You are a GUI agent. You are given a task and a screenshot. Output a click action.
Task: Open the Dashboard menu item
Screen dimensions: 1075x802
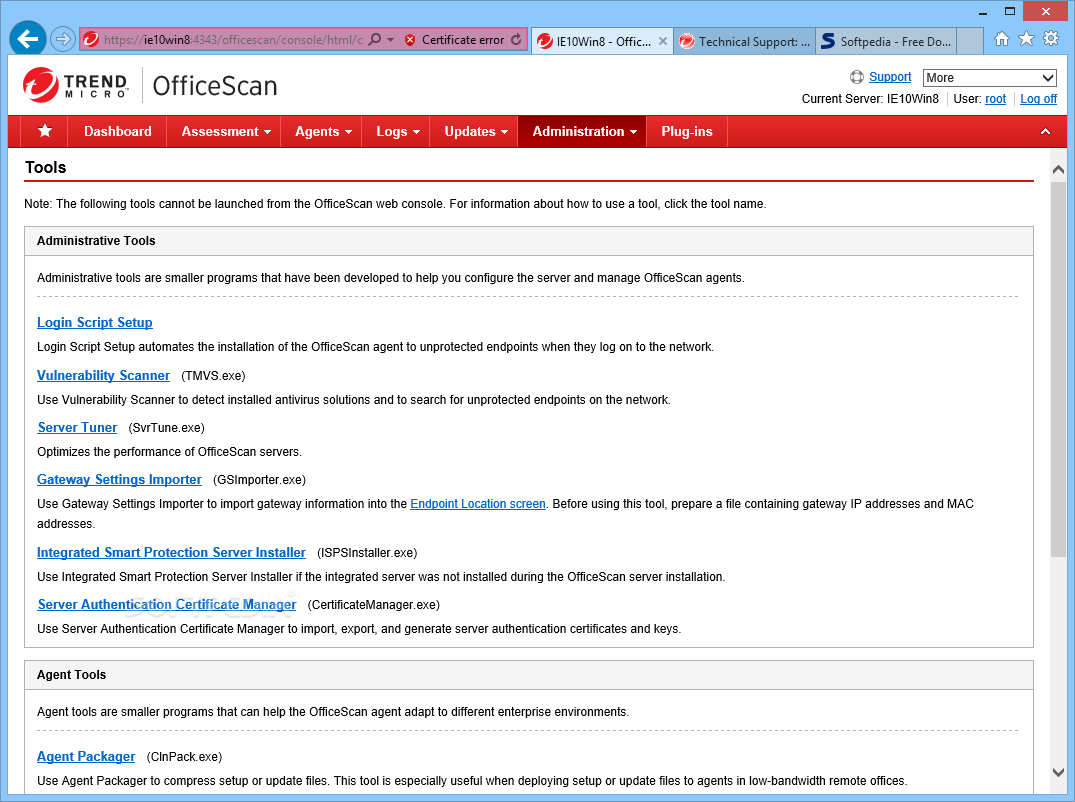[x=117, y=131]
